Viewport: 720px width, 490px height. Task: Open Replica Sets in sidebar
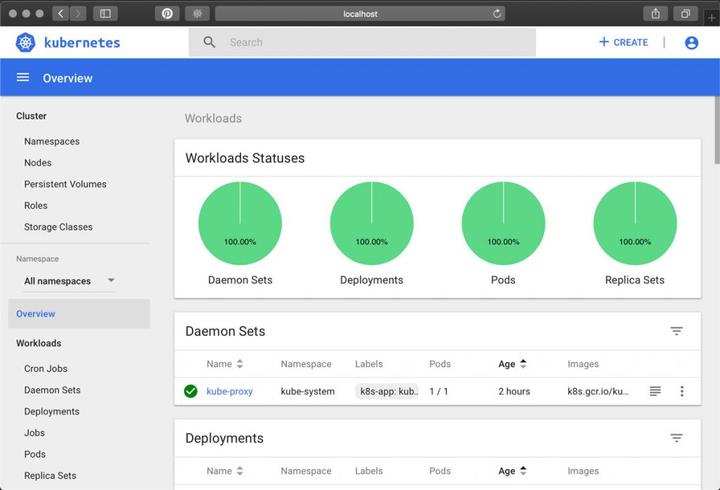(x=51, y=475)
